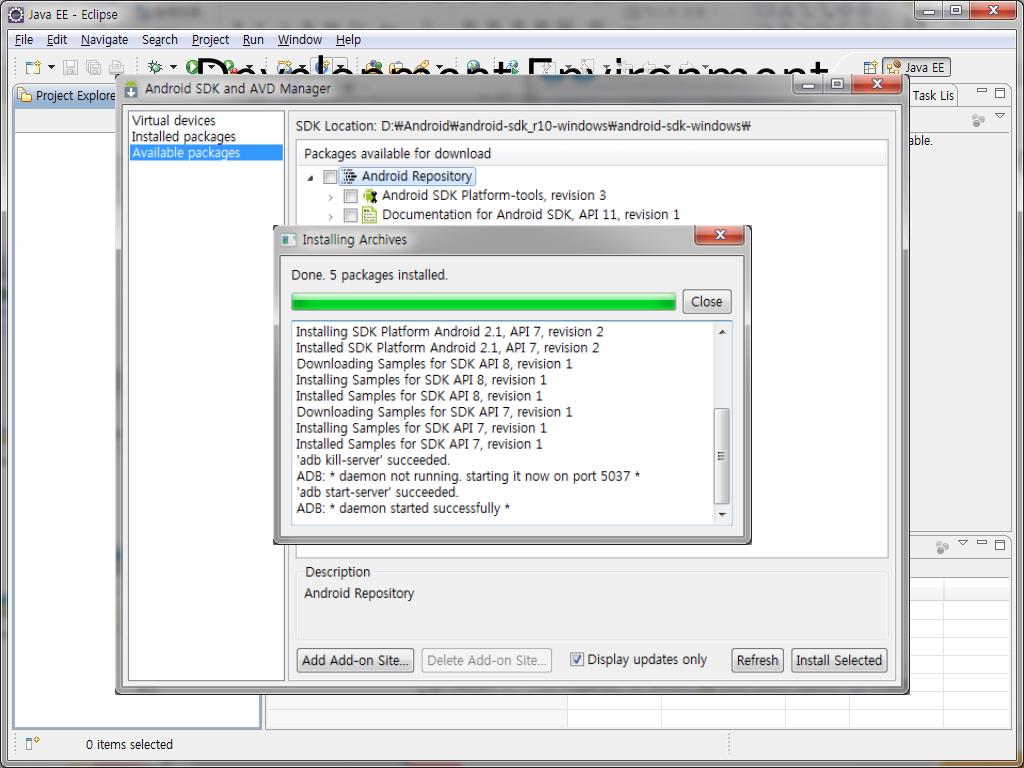This screenshot has width=1024, height=768.
Task: Check the Documentation for Android SDK checkbox
Action: [351, 215]
